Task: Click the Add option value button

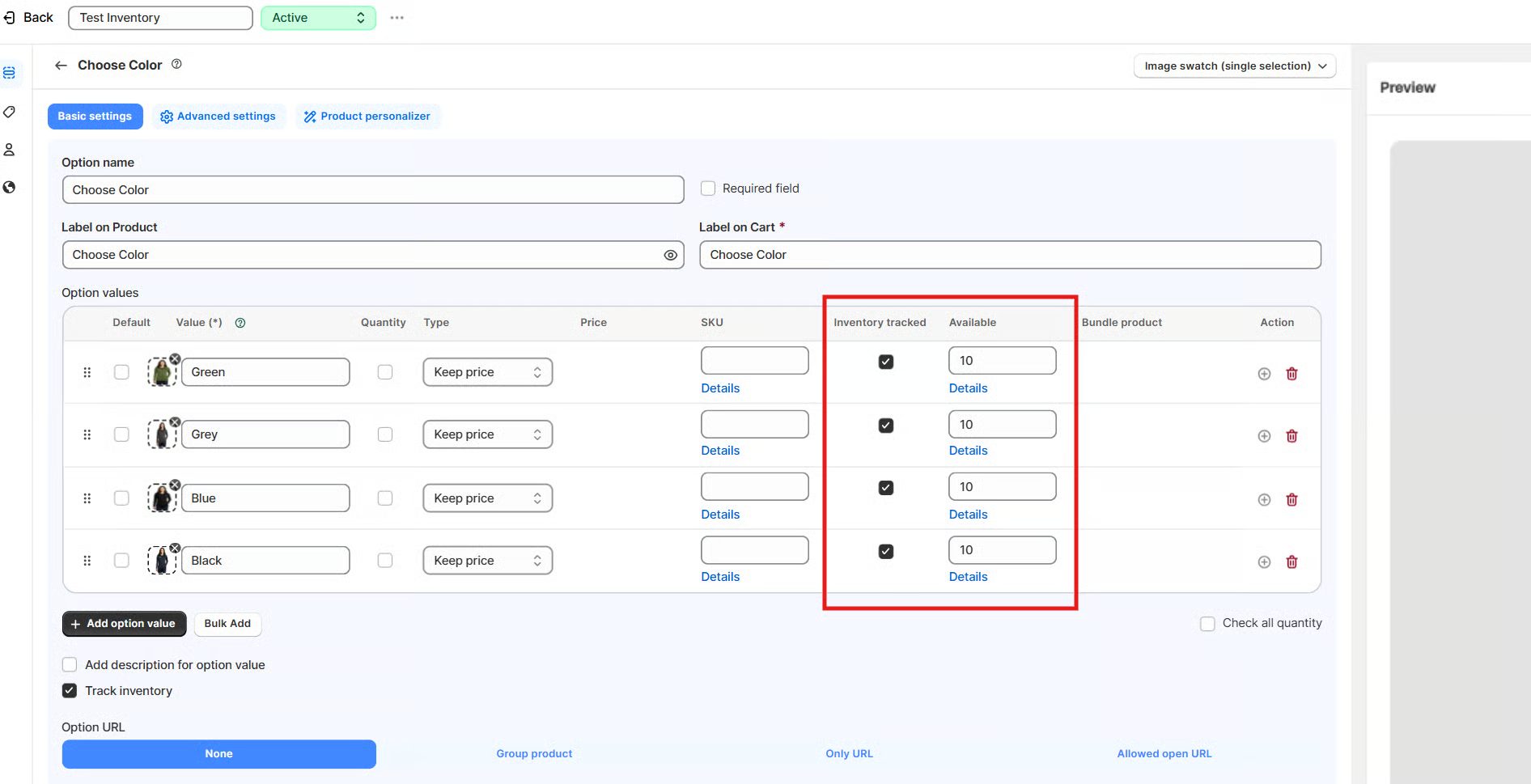Action: [124, 624]
